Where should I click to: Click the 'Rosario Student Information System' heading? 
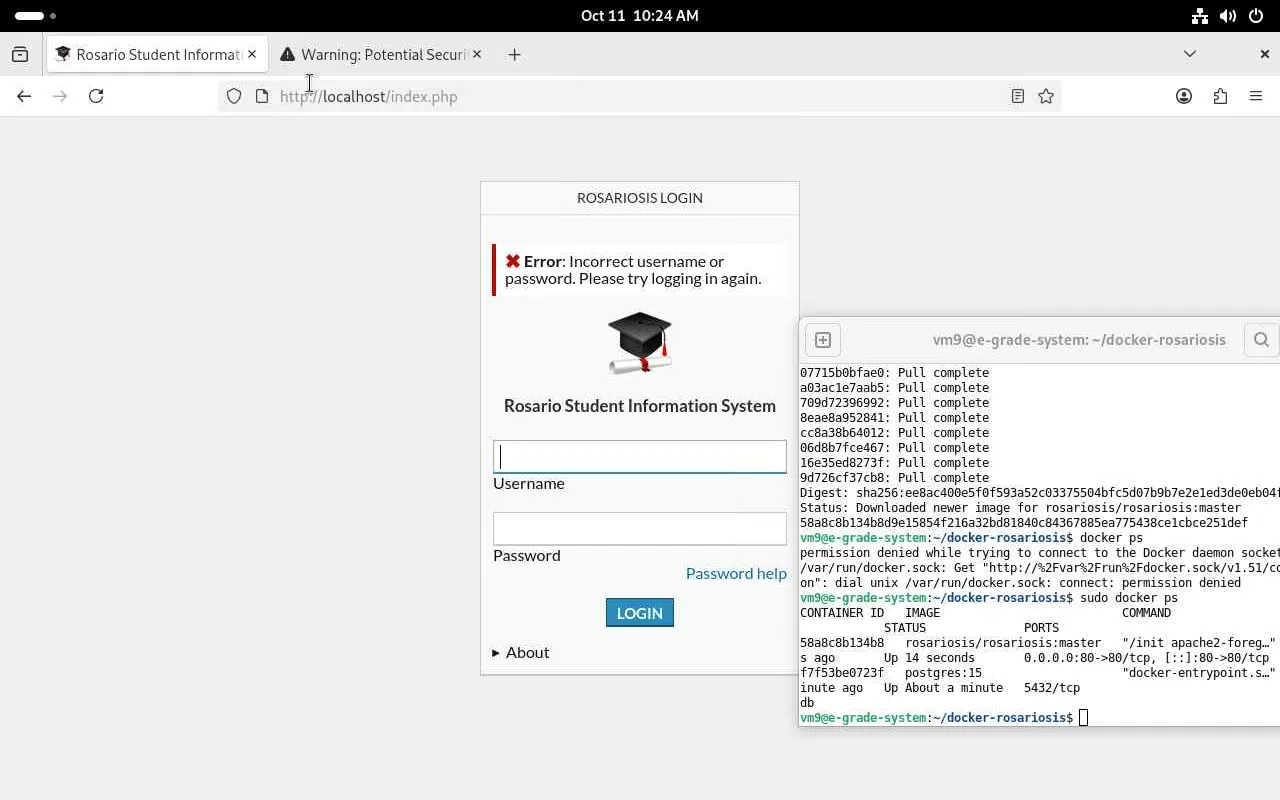pyautogui.click(x=640, y=406)
